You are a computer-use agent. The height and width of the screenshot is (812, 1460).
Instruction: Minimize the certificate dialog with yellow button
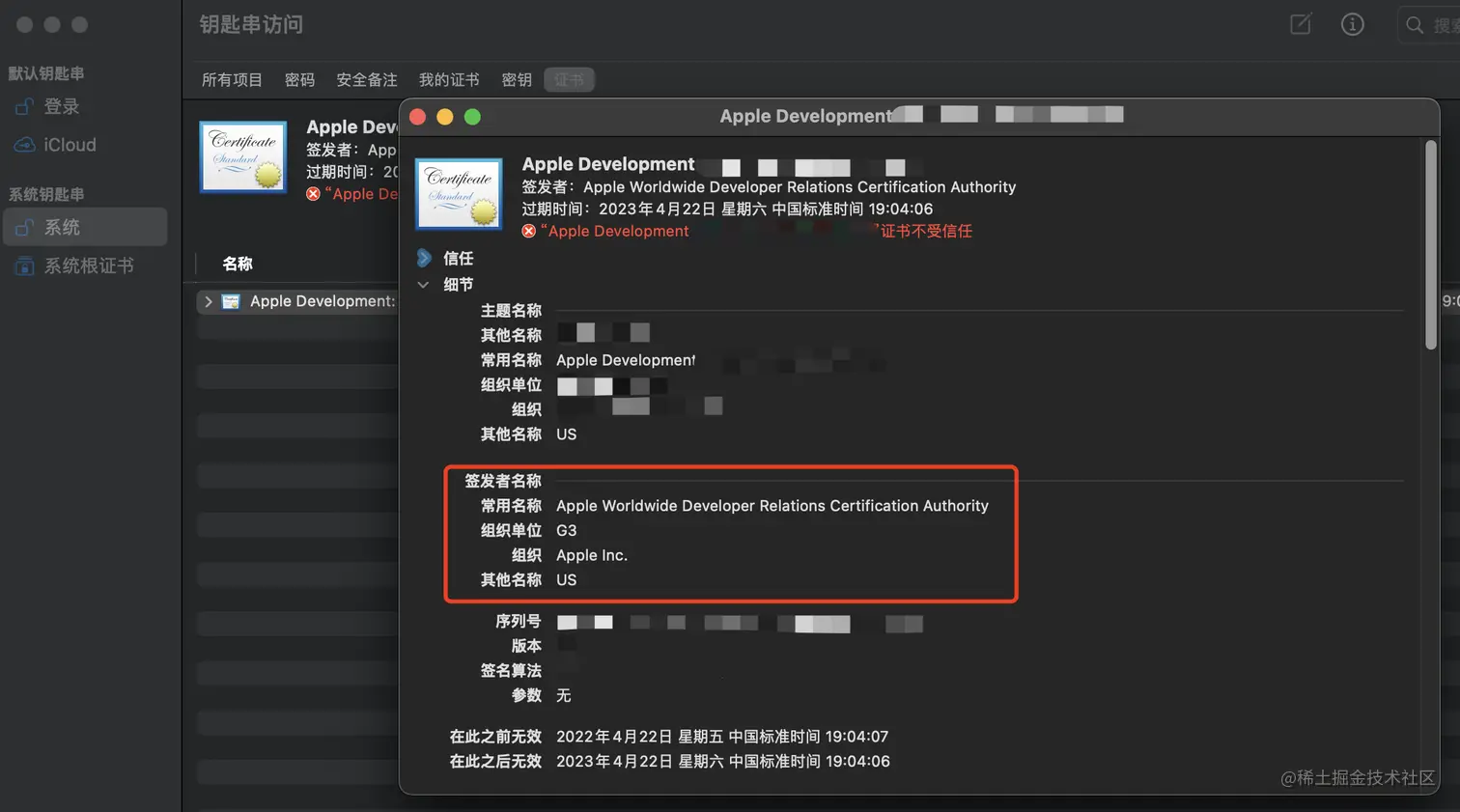click(445, 117)
